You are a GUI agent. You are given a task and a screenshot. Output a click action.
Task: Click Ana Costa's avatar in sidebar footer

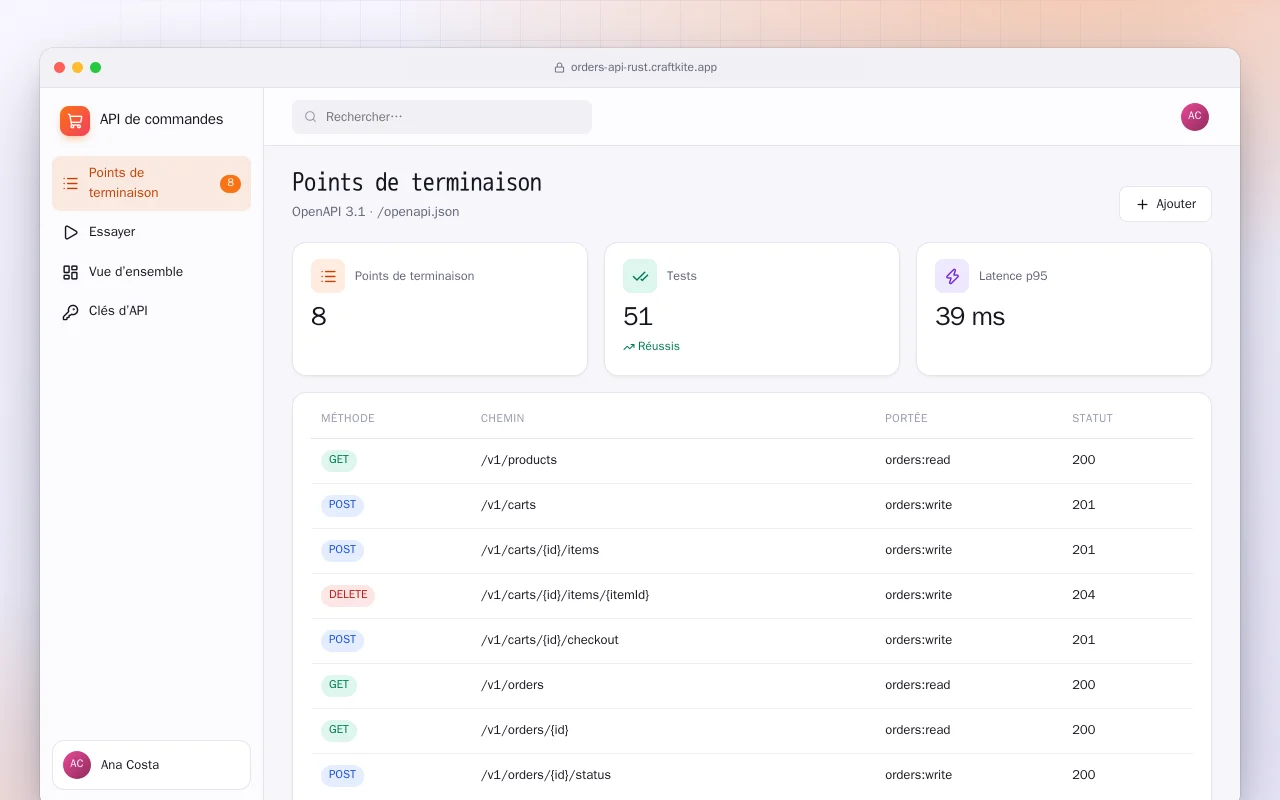[77, 765]
